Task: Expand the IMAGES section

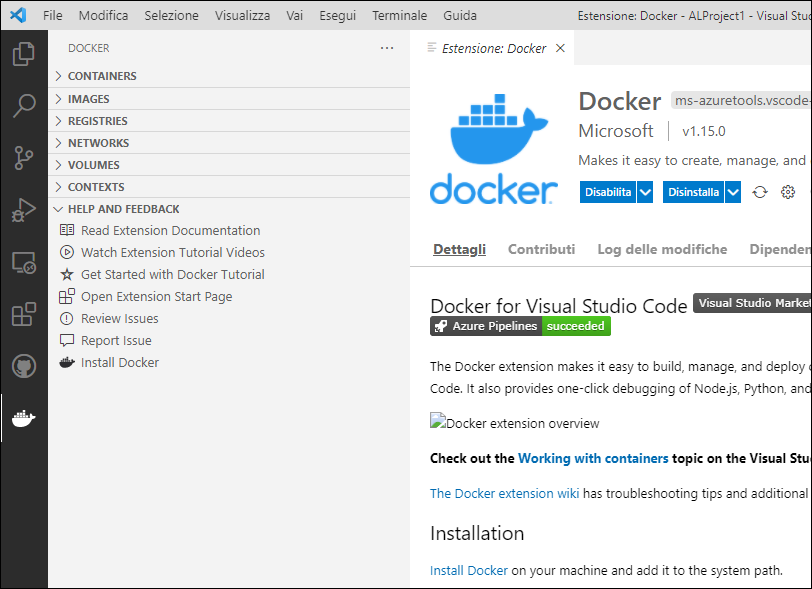Action: (229, 98)
